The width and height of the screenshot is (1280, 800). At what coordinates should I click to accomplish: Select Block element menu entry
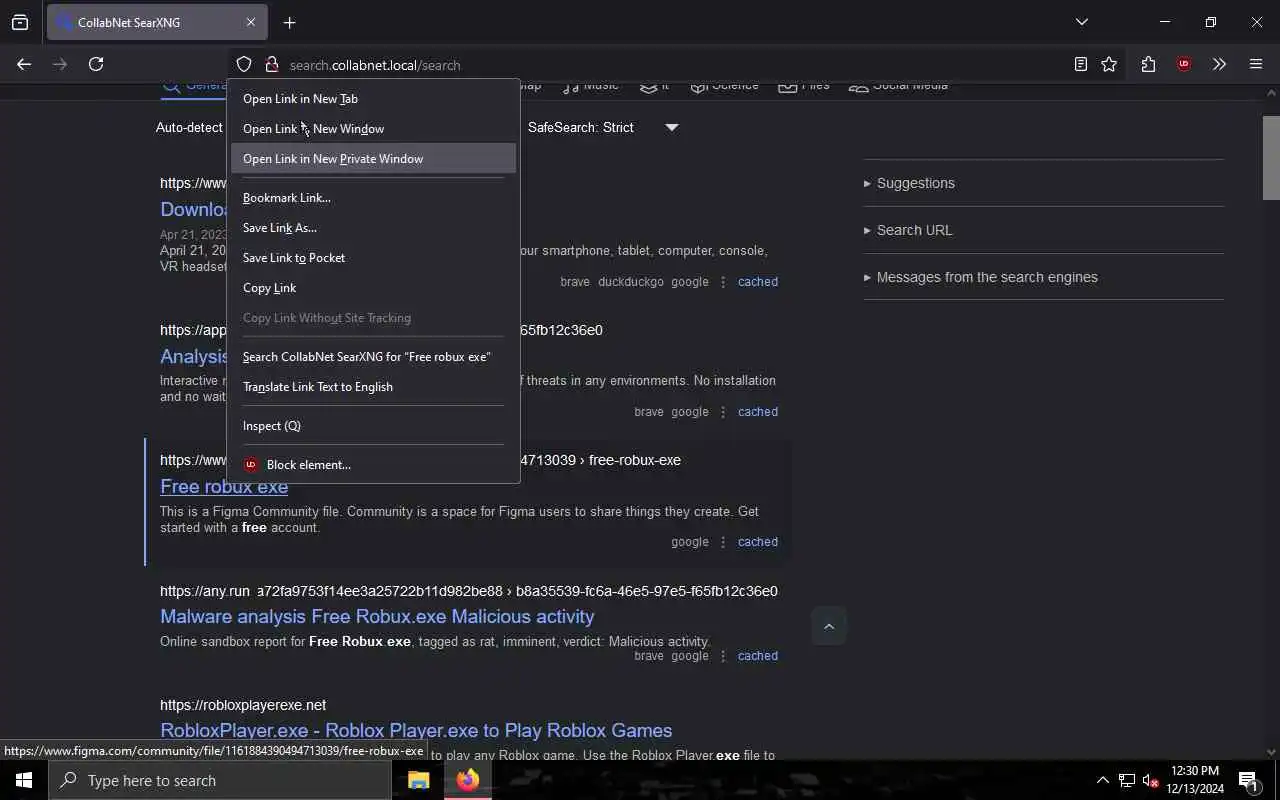tap(373, 465)
